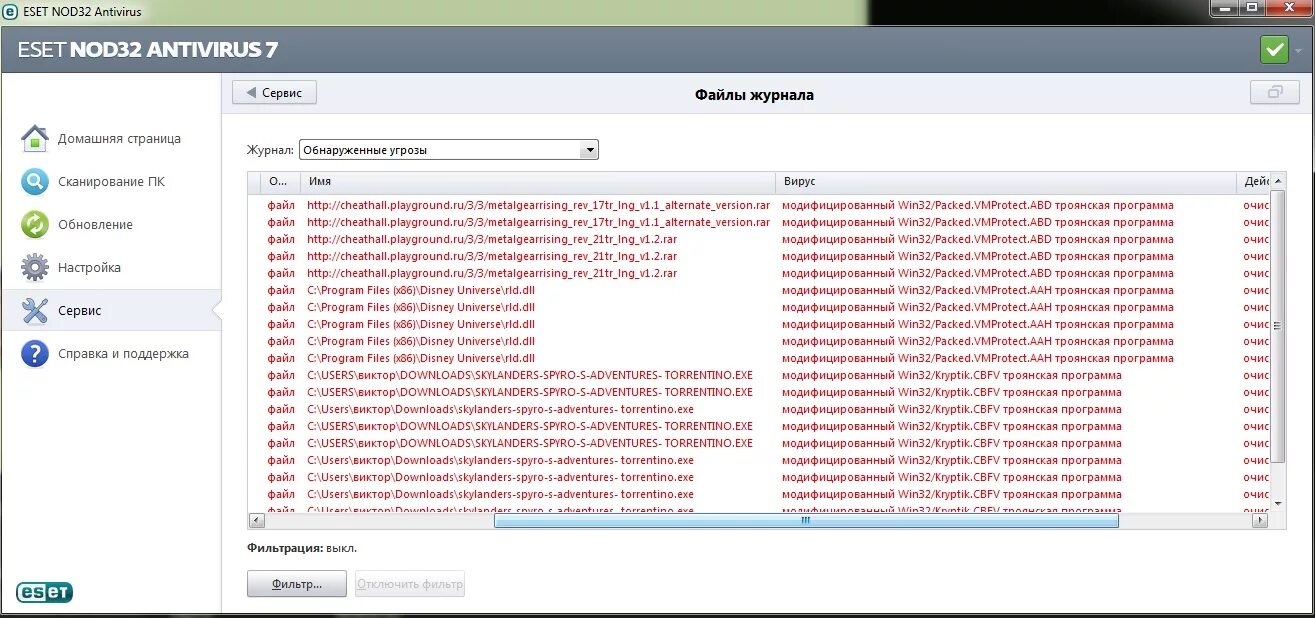Click the green refresh icon for Обновление

[35, 224]
